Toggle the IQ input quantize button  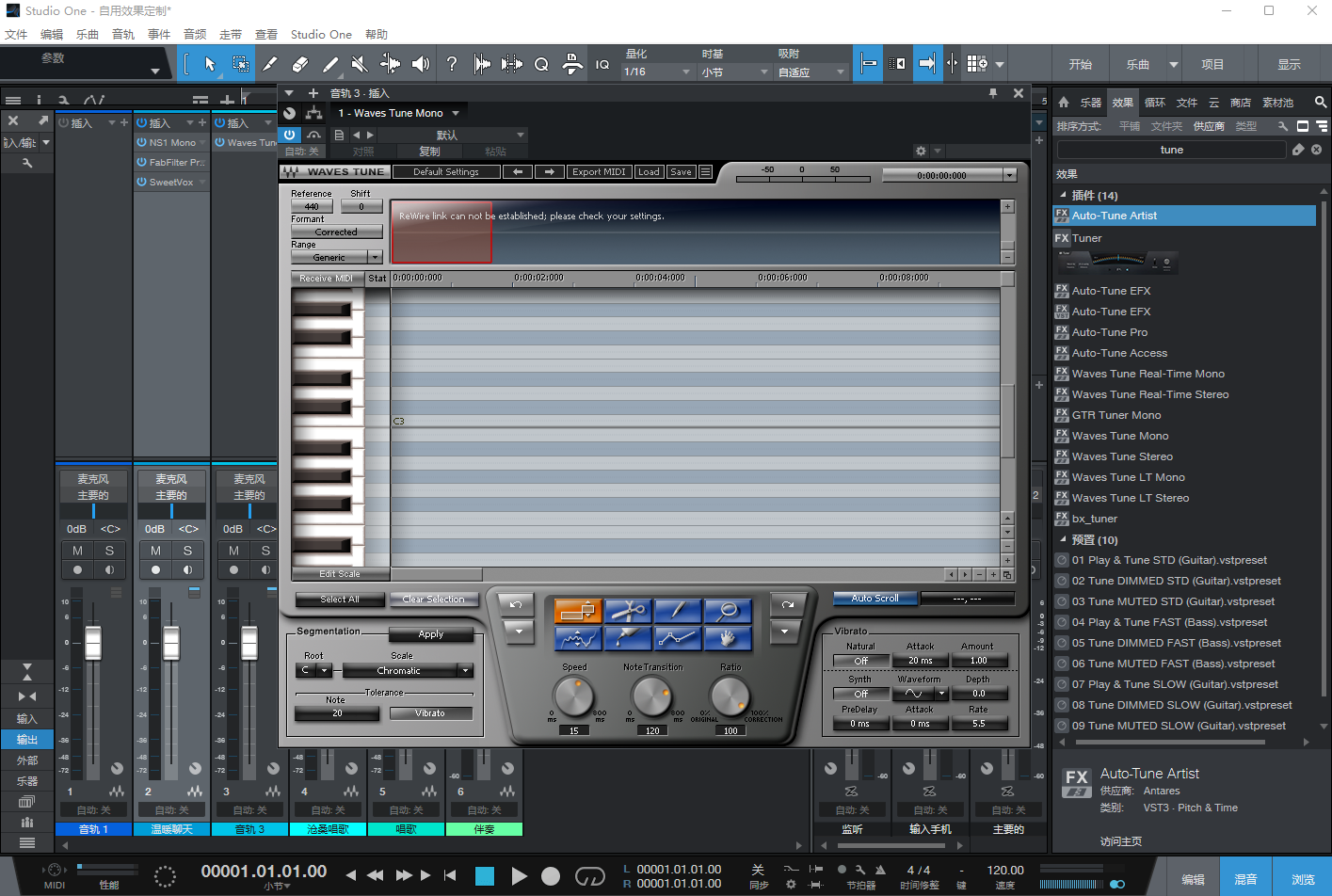(x=602, y=65)
